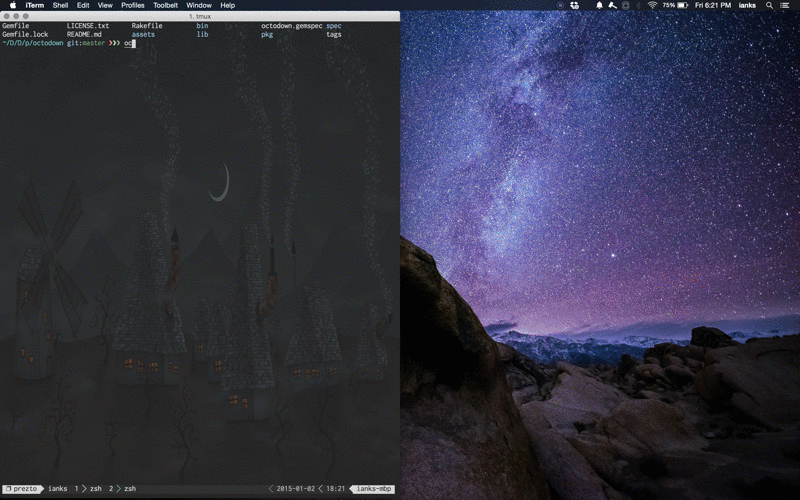Click the 2015-01-02 date in tmux bar
This screenshot has width=800, height=500.
[295, 488]
